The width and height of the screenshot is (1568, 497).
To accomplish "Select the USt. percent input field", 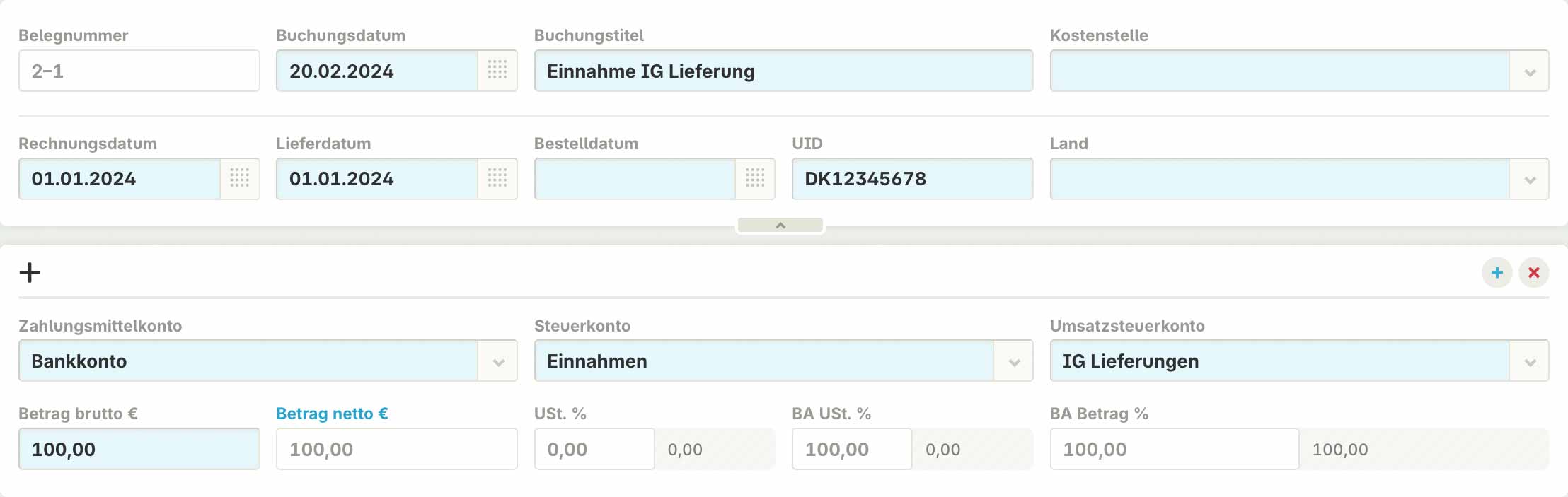I will click(x=594, y=449).
